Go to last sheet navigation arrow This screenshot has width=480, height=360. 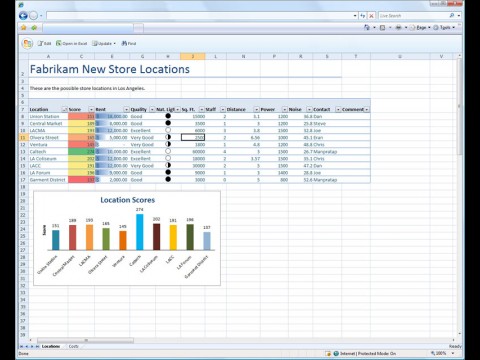click(37, 347)
